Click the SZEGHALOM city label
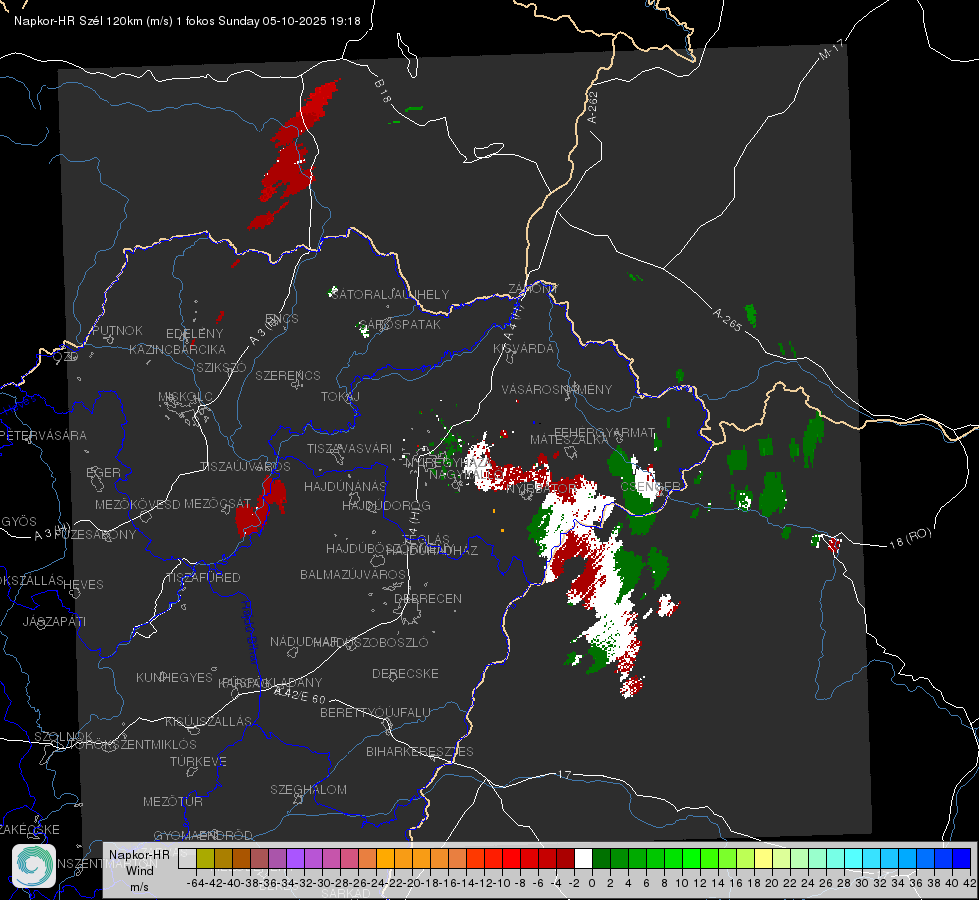The height and width of the screenshot is (900, 979). pyautogui.click(x=308, y=789)
